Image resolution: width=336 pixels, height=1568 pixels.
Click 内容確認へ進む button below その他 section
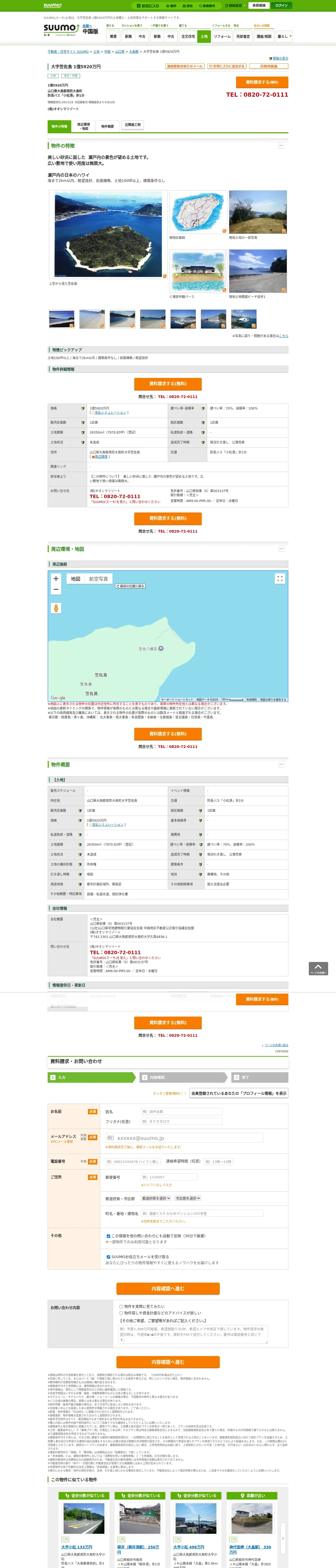click(168, 1289)
